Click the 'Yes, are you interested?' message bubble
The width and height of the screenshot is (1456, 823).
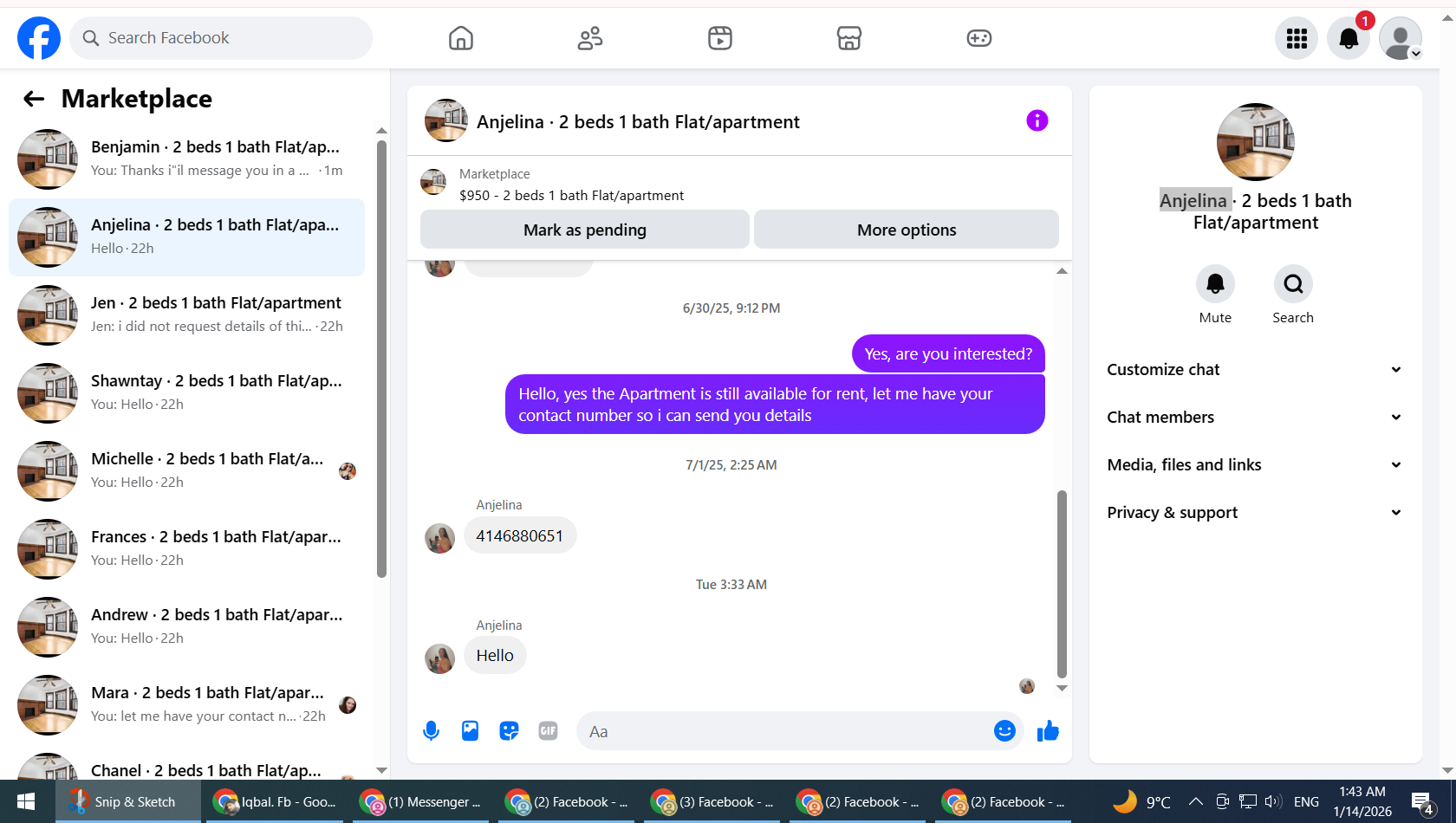click(x=948, y=353)
